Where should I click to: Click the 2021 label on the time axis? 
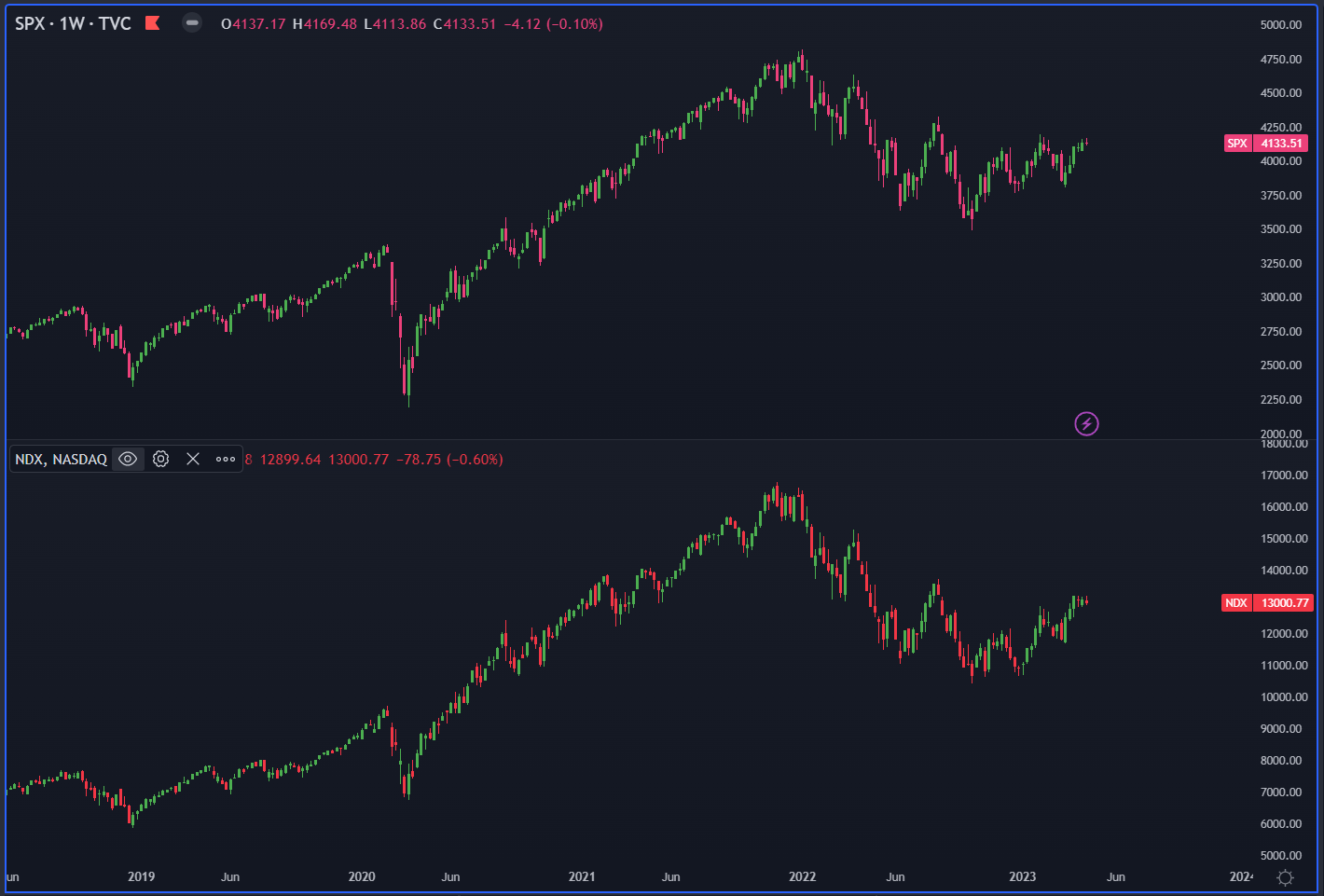click(582, 876)
